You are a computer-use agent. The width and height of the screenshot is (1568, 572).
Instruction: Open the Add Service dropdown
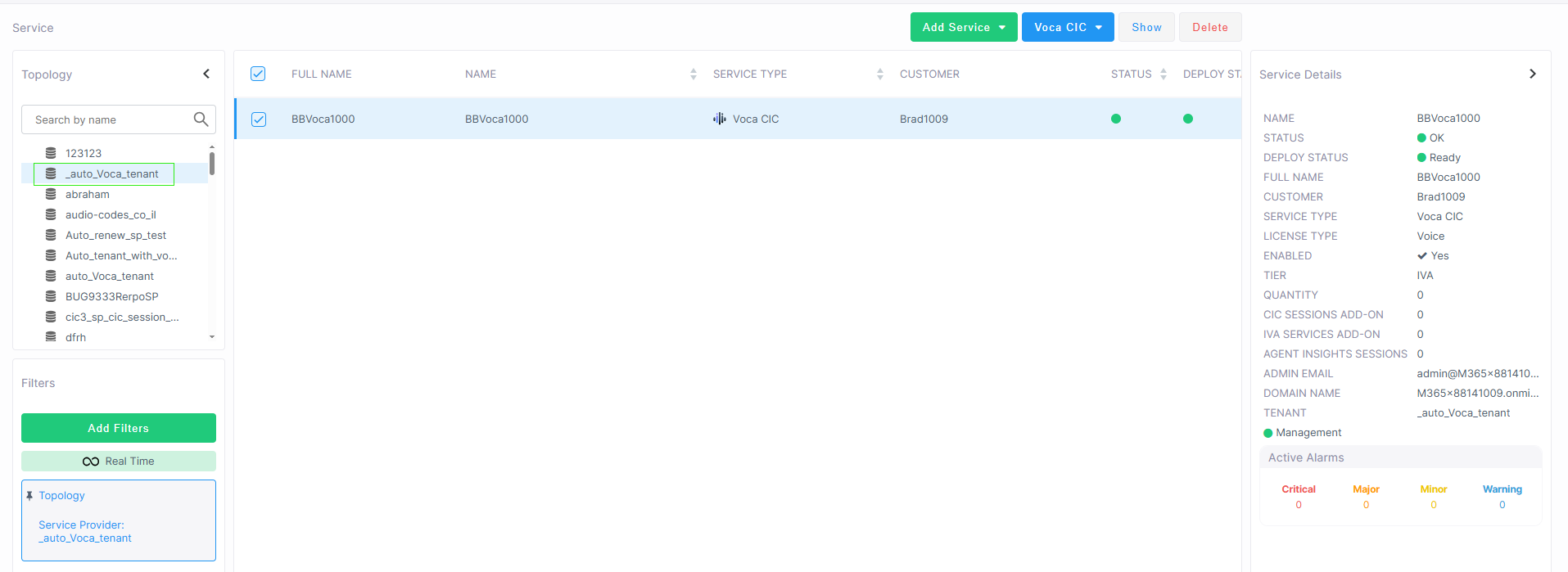964,27
